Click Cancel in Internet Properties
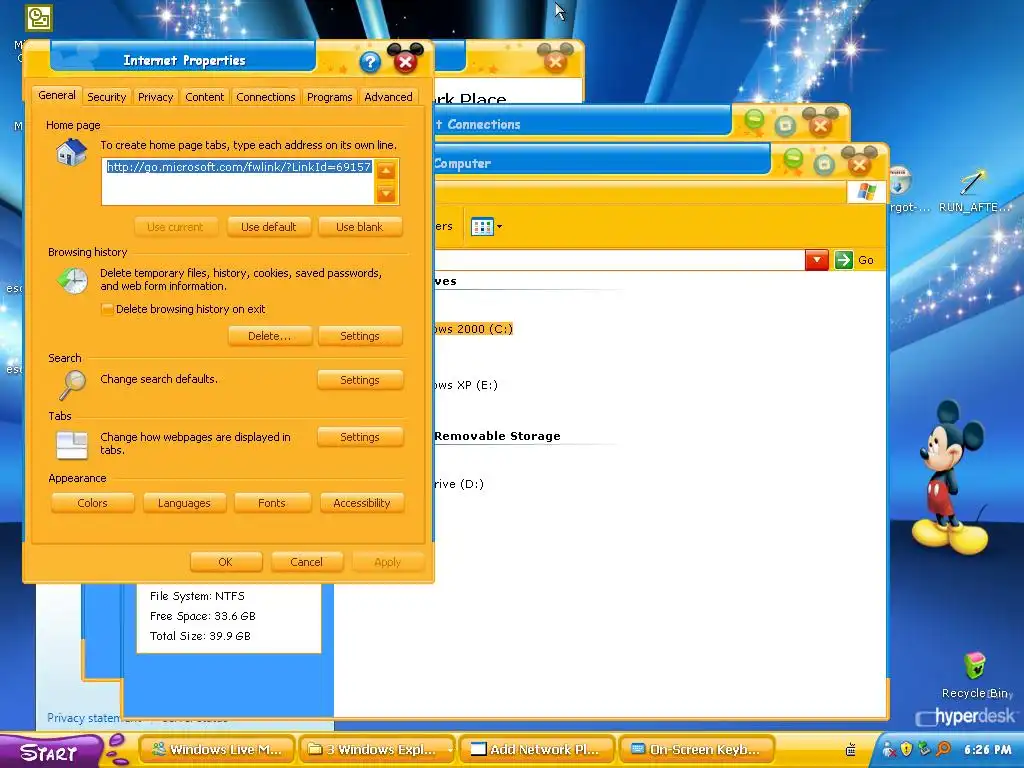Screen dimensions: 1024x768 tap(306, 562)
